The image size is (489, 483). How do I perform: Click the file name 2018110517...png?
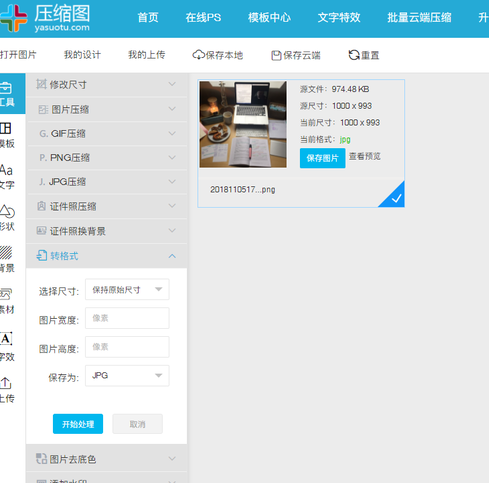click(243, 190)
